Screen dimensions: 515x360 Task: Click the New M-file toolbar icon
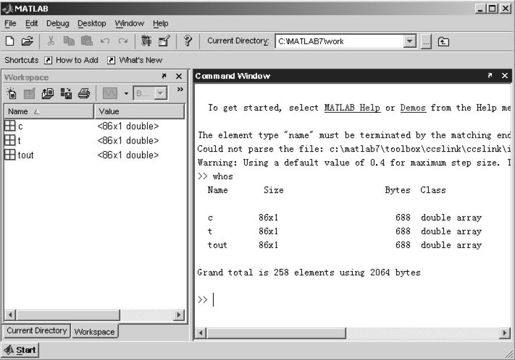pos(10,41)
